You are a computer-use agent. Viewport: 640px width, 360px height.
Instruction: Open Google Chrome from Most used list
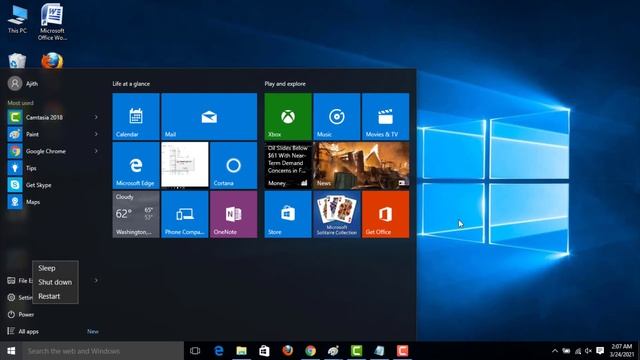[x=53, y=151]
